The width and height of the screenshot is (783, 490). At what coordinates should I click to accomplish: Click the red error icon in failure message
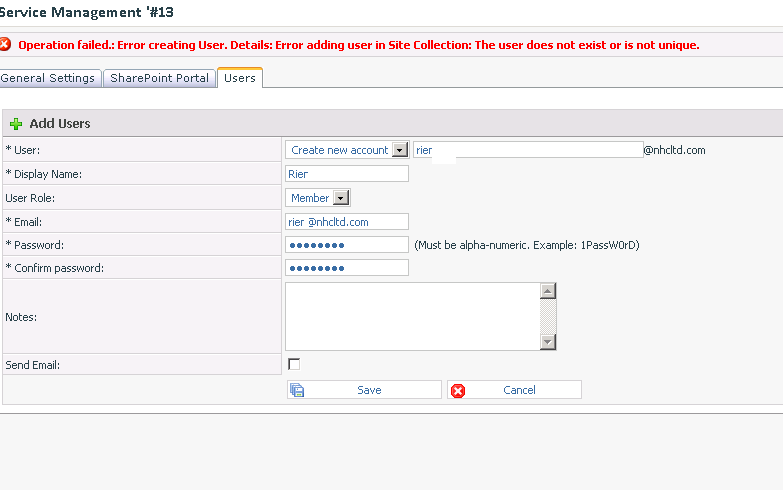[x=5, y=44]
